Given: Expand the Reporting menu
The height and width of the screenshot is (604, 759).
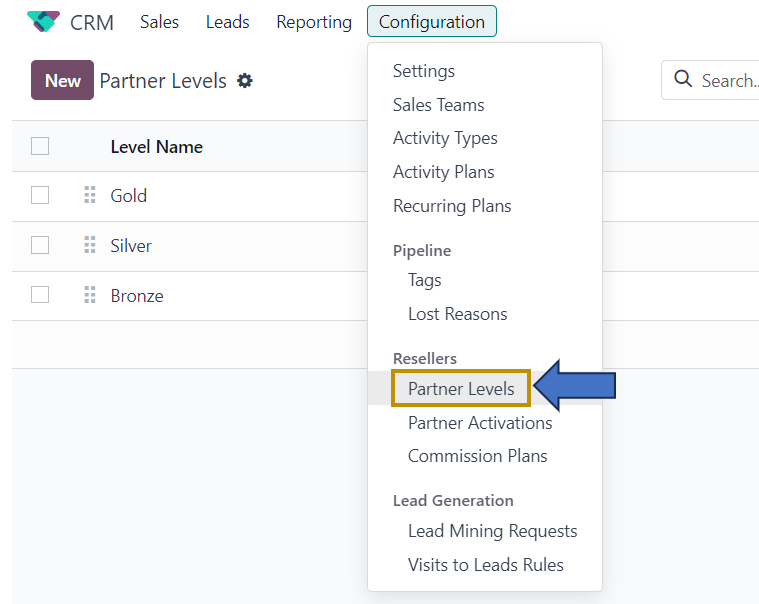Looking at the screenshot, I should click(x=314, y=22).
